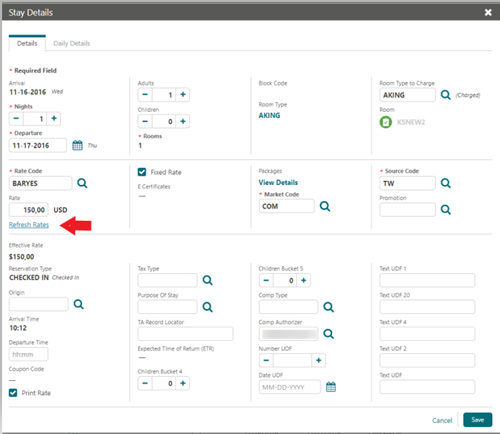Click the Origin input field
The height and width of the screenshot is (434, 500).
tap(39, 304)
